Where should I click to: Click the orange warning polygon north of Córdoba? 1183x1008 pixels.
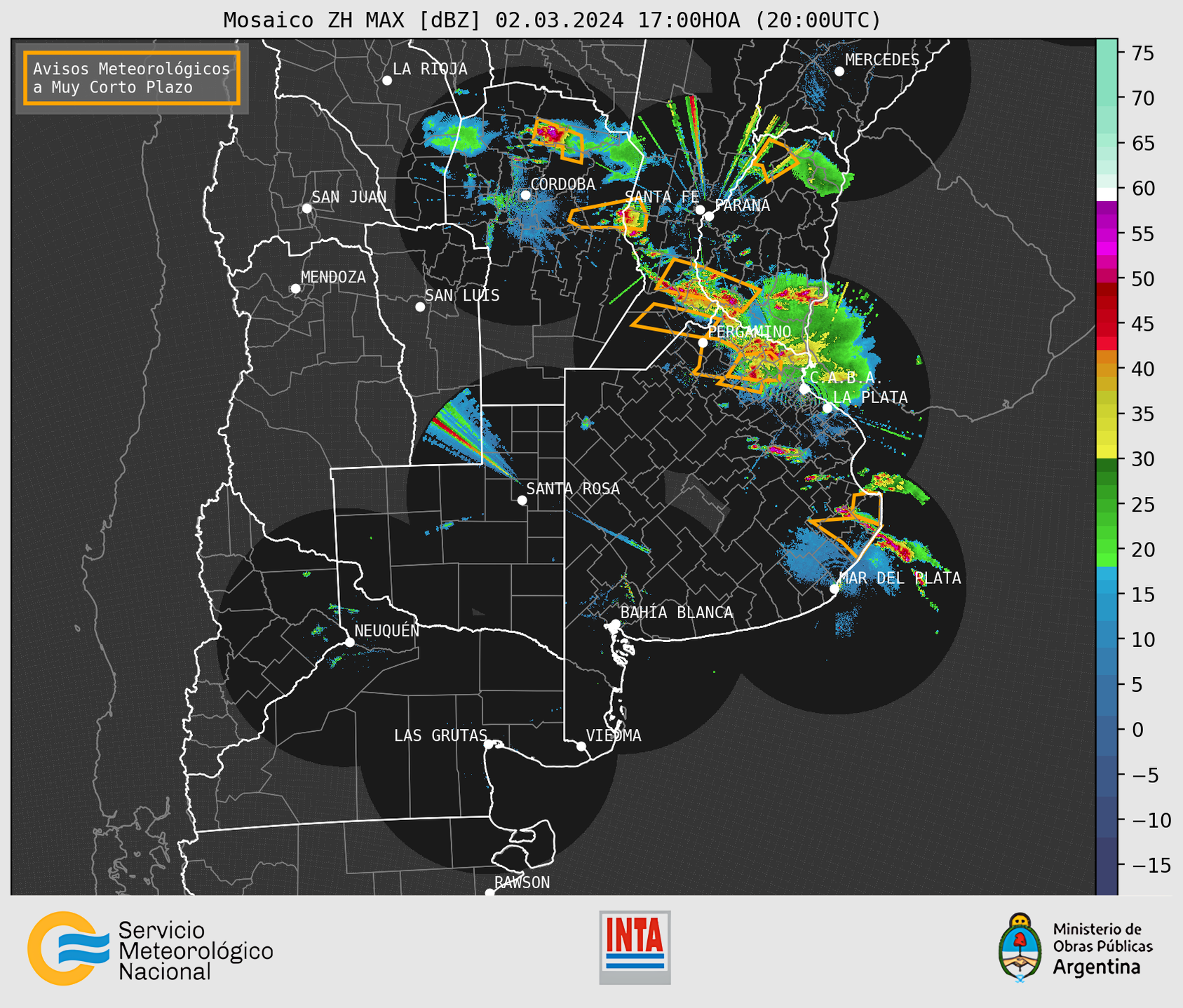[558, 139]
